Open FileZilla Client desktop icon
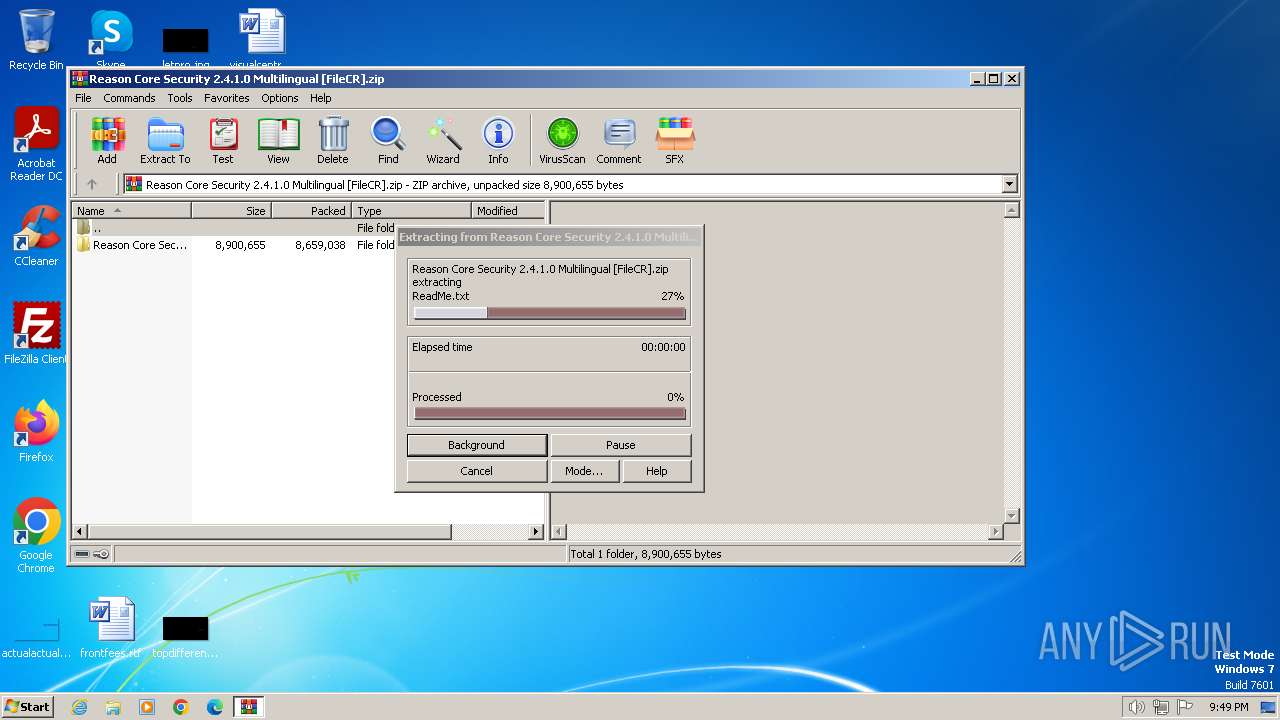The height and width of the screenshot is (720, 1280). click(x=36, y=333)
